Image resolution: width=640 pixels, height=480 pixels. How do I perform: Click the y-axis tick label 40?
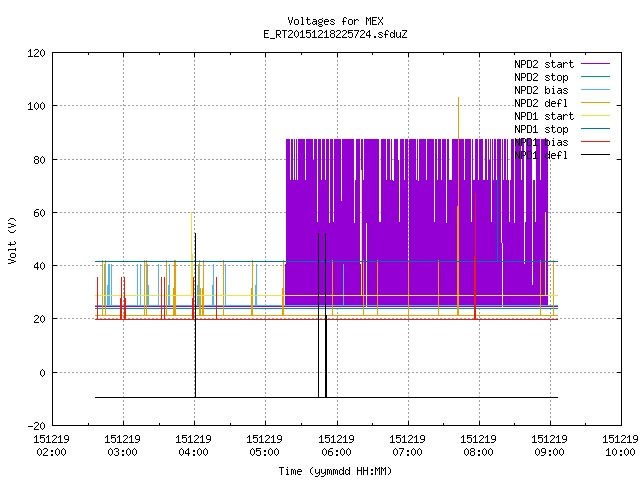point(39,266)
